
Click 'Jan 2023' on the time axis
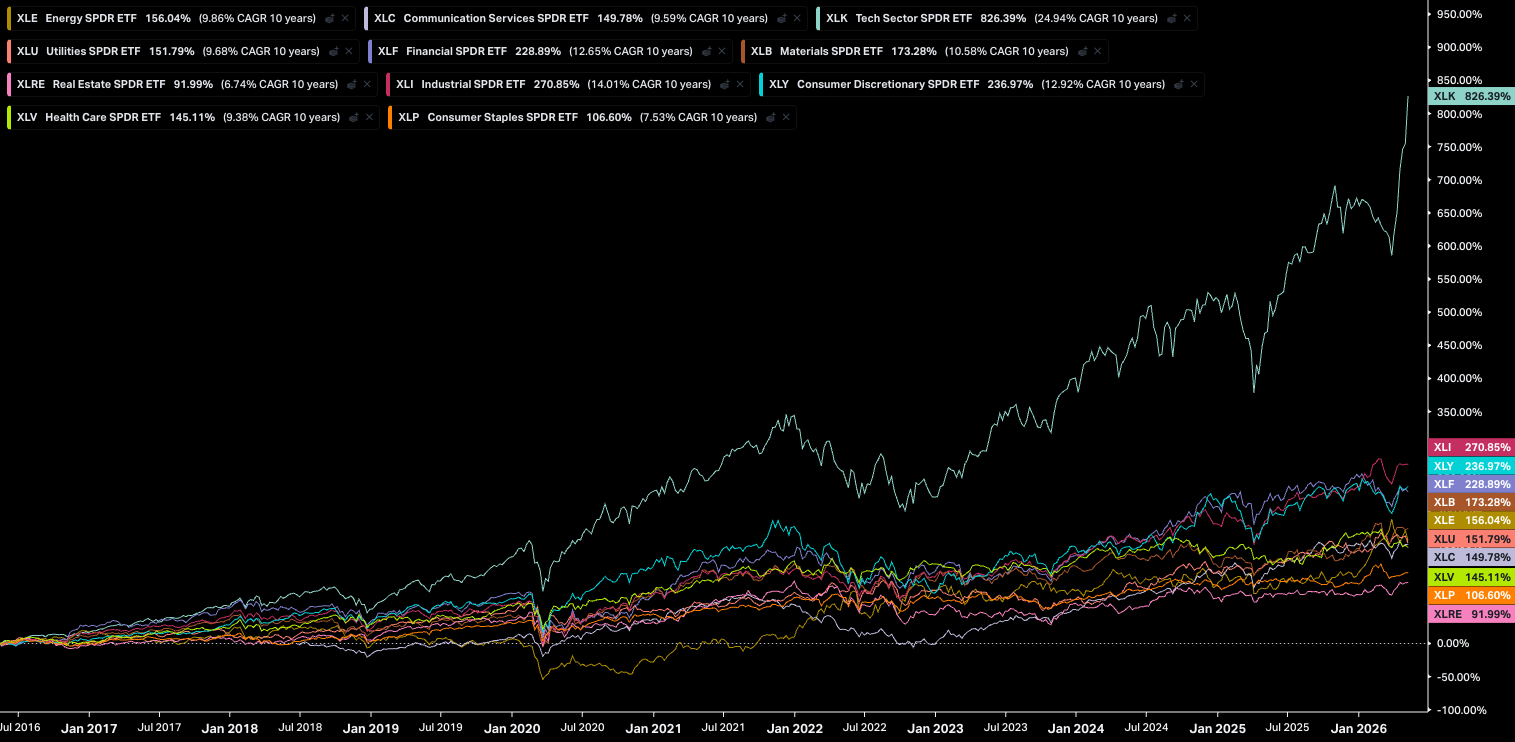pos(935,728)
